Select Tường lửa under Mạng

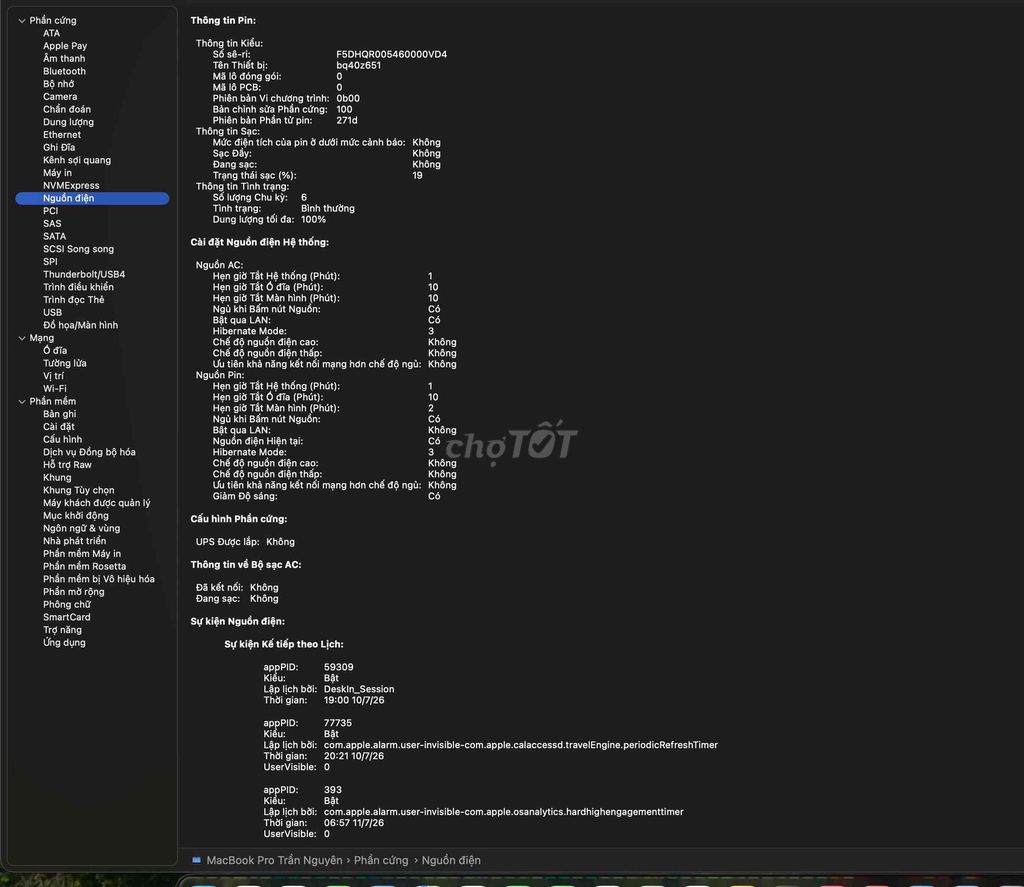point(65,363)
